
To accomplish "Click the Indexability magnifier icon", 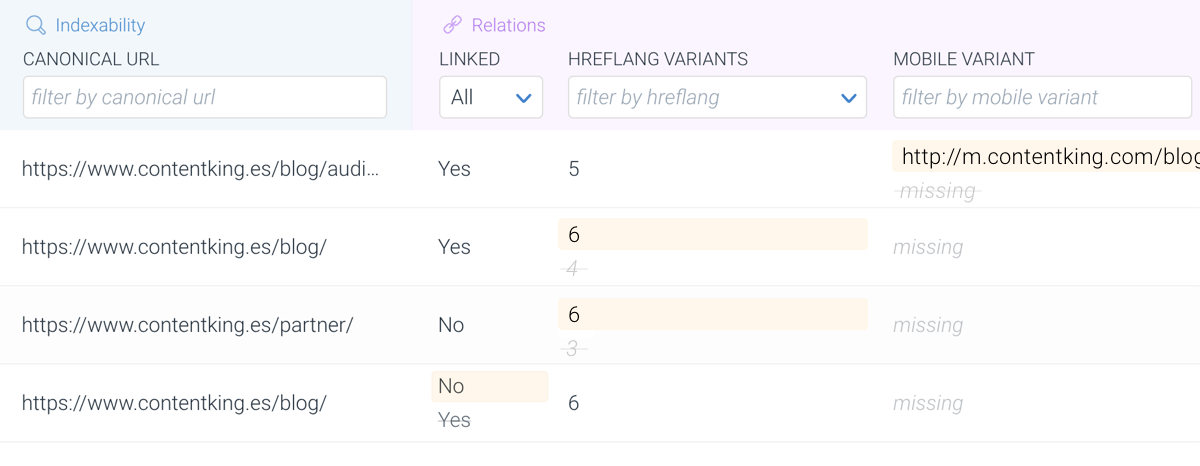I will click(x=36, y=25).
